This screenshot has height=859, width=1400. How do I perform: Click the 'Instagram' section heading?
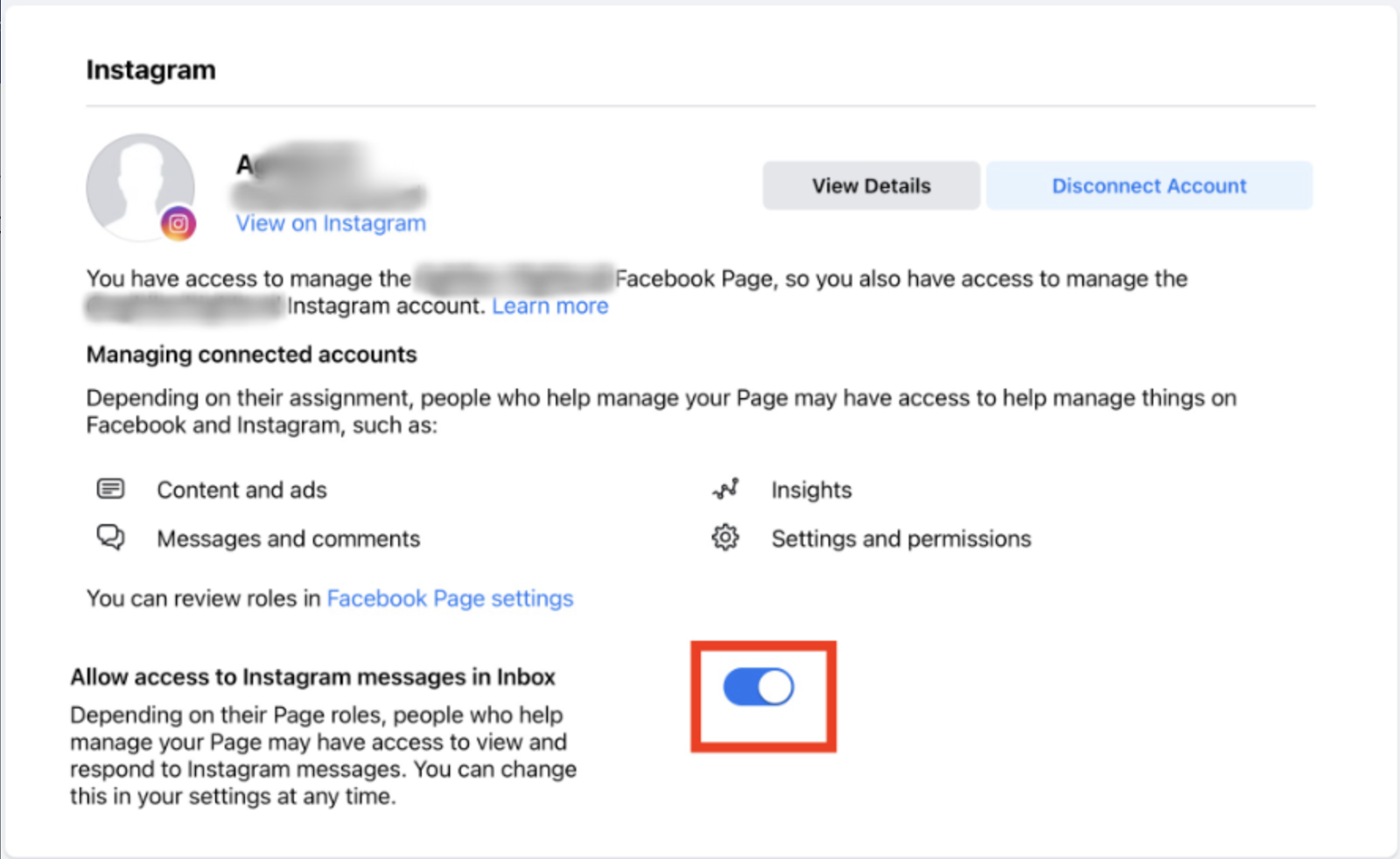tap(151, 70)
